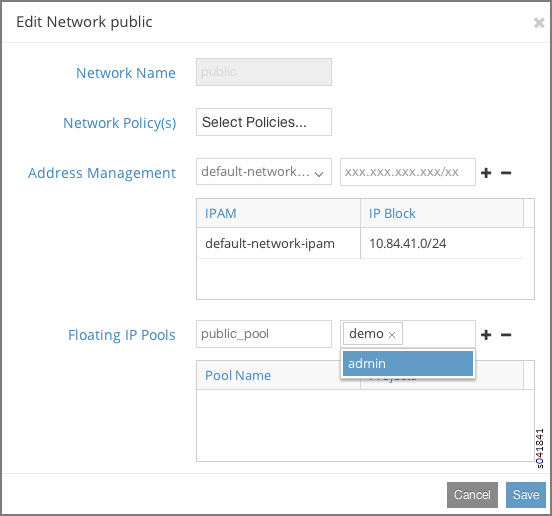The width and height of the screenshot is (552, 516).
Task: Click the IP Block column header
Action: coord(442,213)
